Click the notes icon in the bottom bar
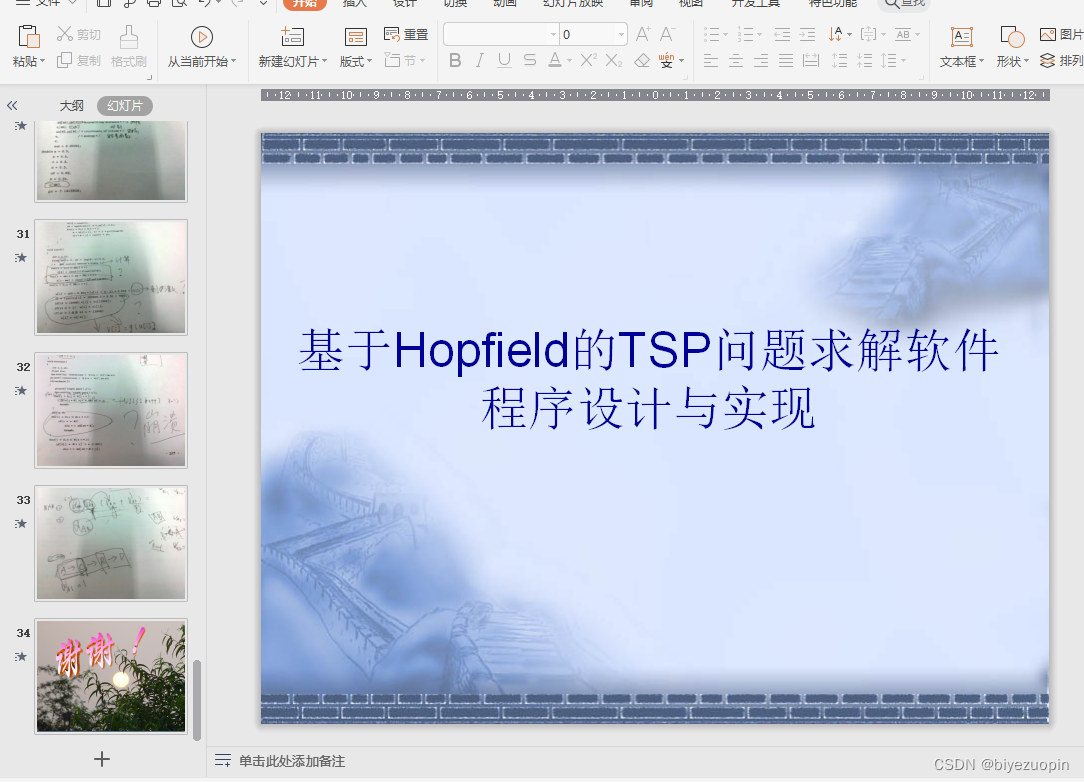 pos(223,761)
